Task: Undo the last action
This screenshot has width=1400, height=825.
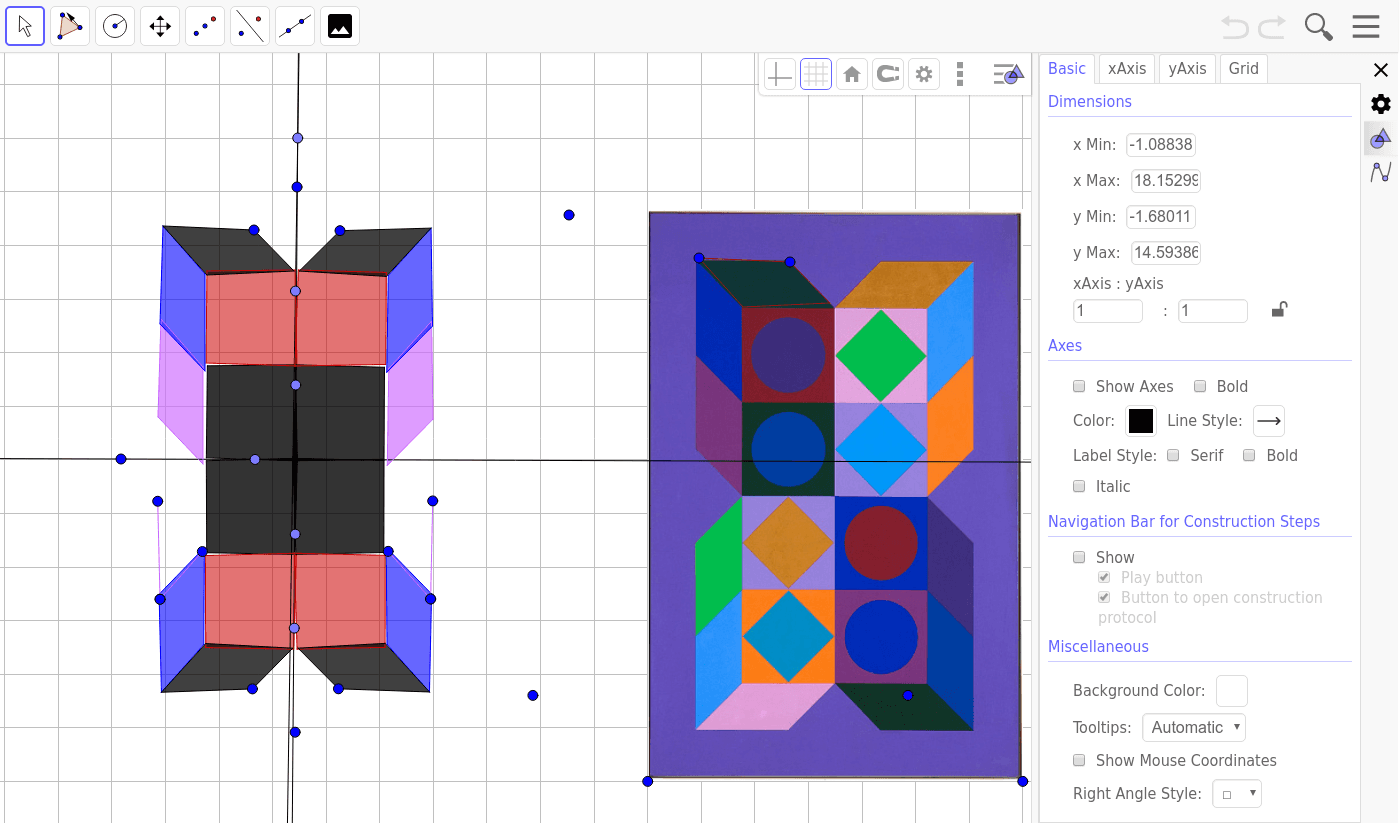Action: [x=1235, y=27]
